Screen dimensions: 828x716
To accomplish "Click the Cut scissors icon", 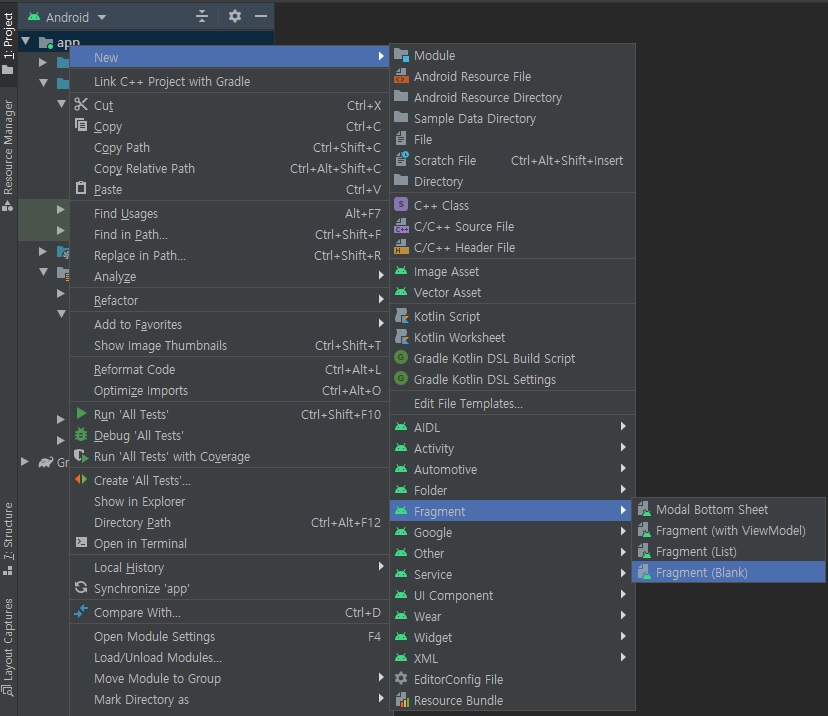I will [x=81, y=105].
